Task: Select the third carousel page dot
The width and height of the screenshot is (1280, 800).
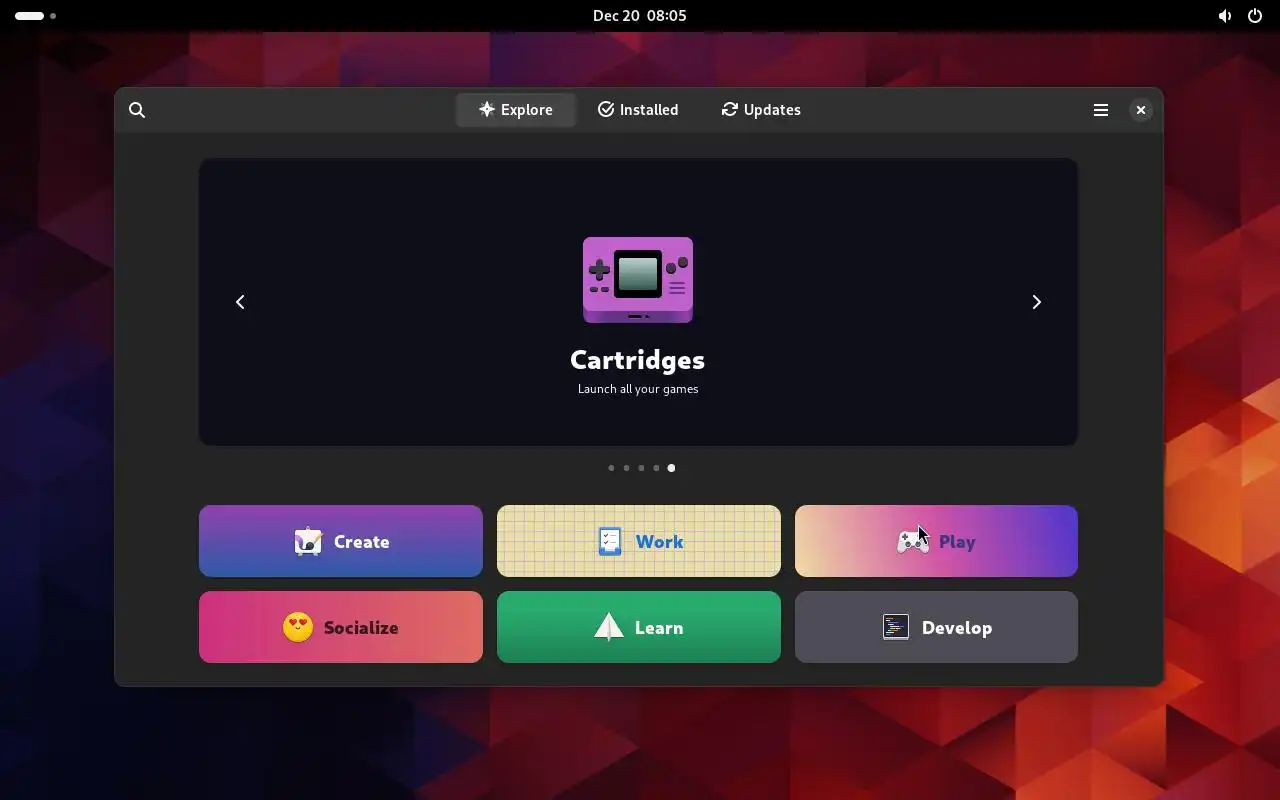Action: click(641, 468)
